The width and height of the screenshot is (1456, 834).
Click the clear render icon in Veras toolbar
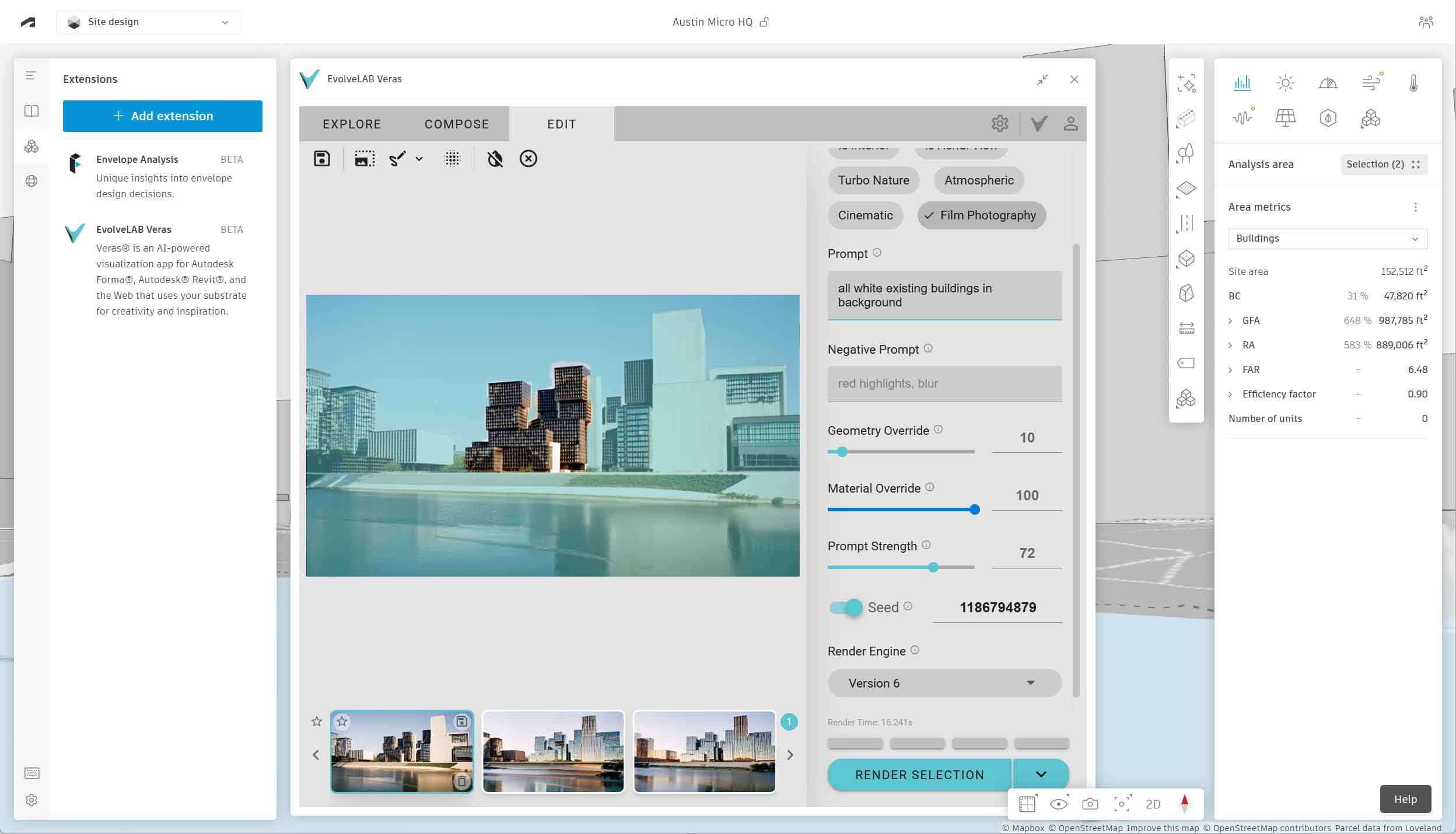[x=528, y=158]
